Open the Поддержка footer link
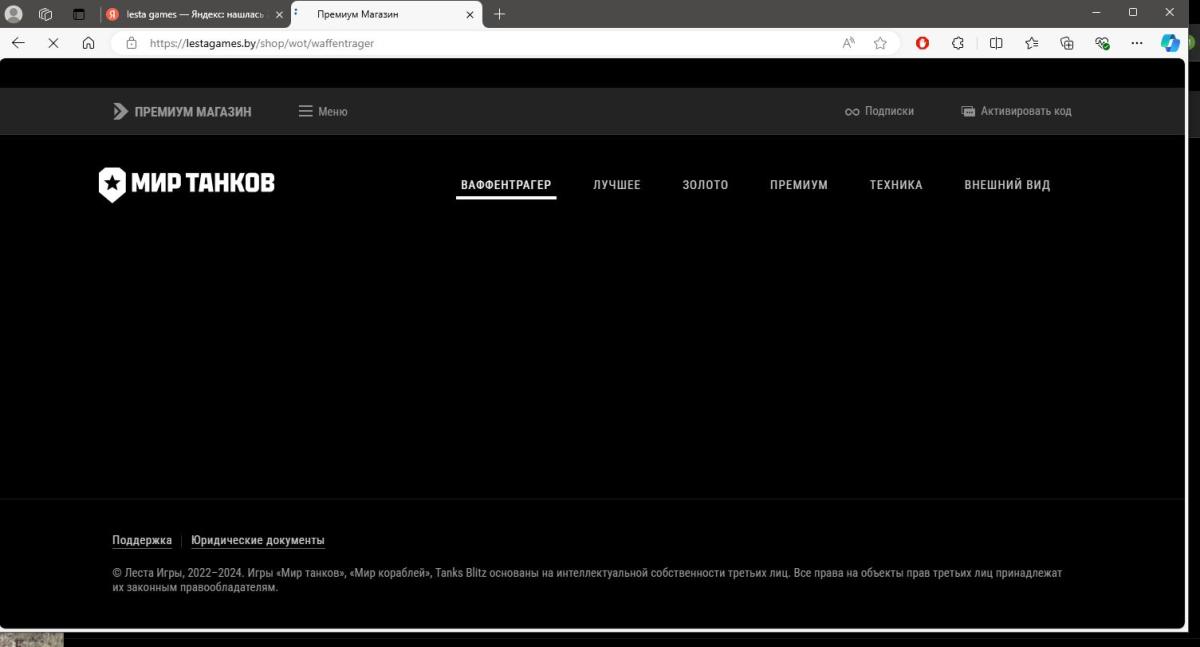This screenshot has height=647, width=1200. click(x=142, y=540)
